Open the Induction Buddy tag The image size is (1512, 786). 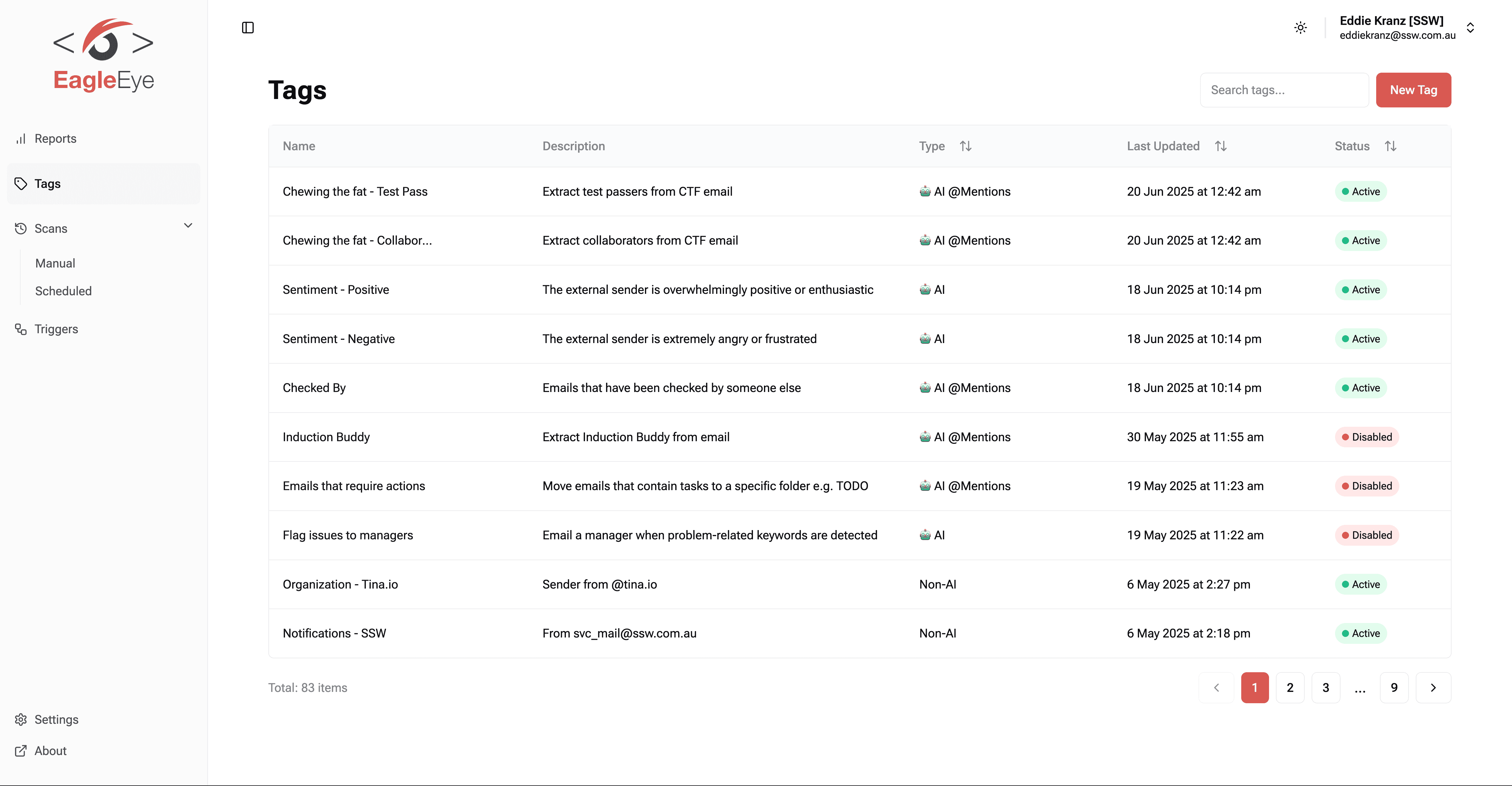326,437
